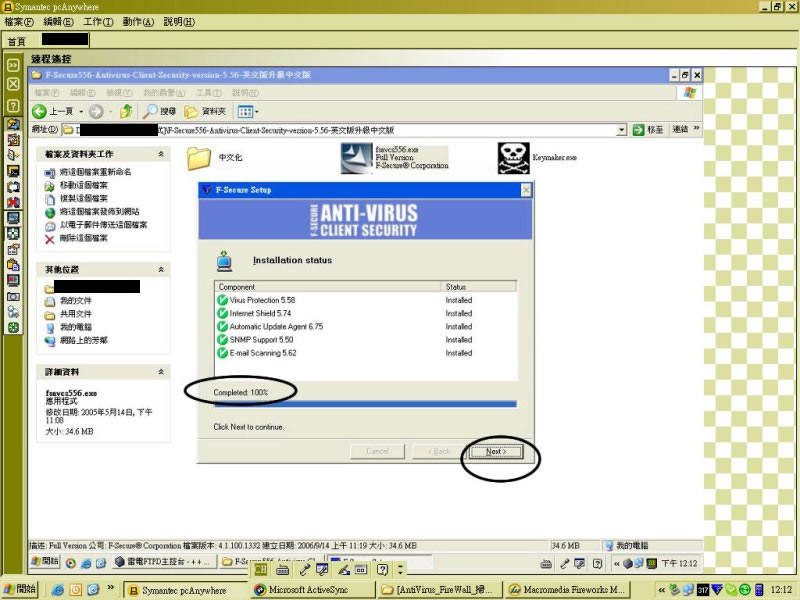Go up one folder level icon
Screen dimensions: 800x600
coord(126,111)
